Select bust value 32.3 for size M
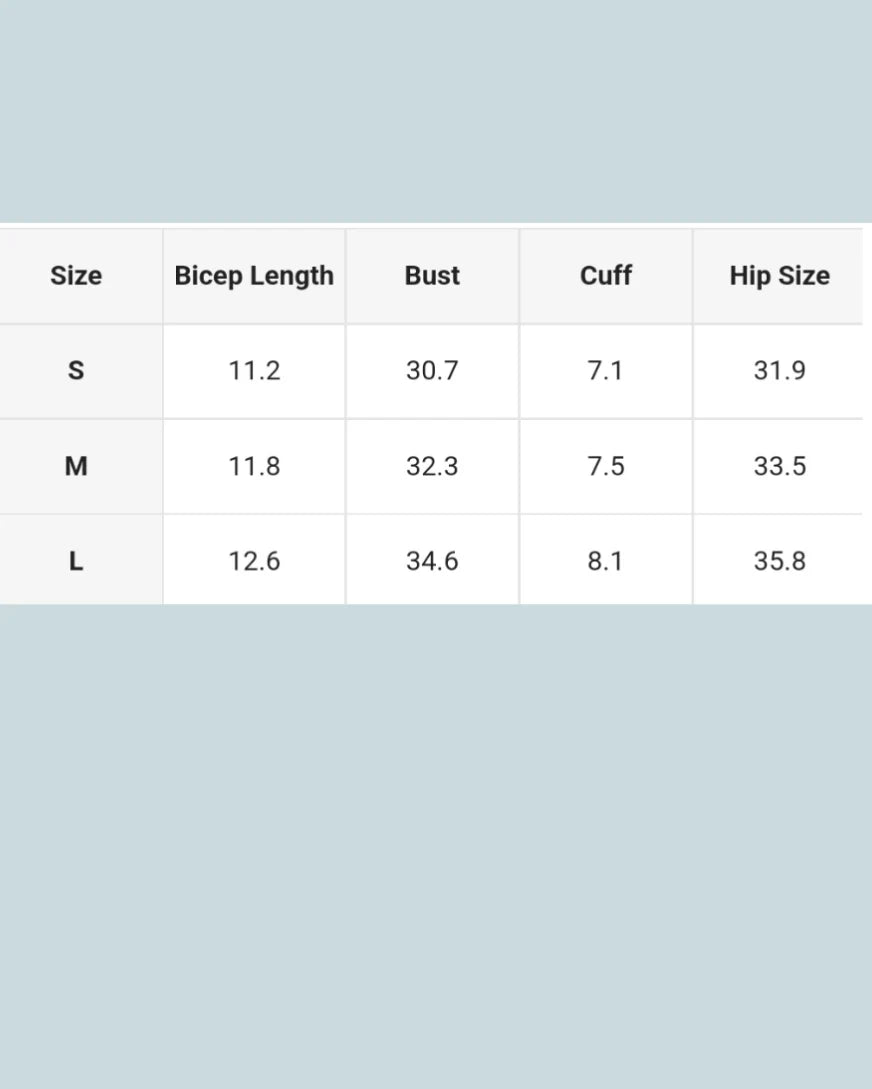The width and height of the screenshot is (872, 1089). [432, 466]
